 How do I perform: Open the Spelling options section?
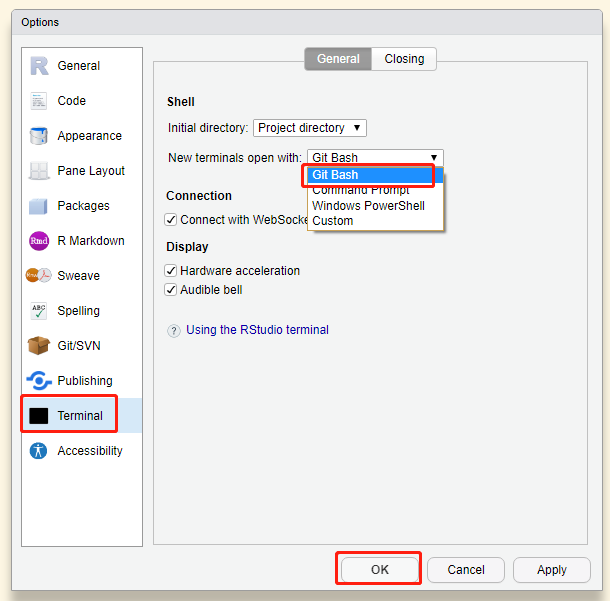78,311
